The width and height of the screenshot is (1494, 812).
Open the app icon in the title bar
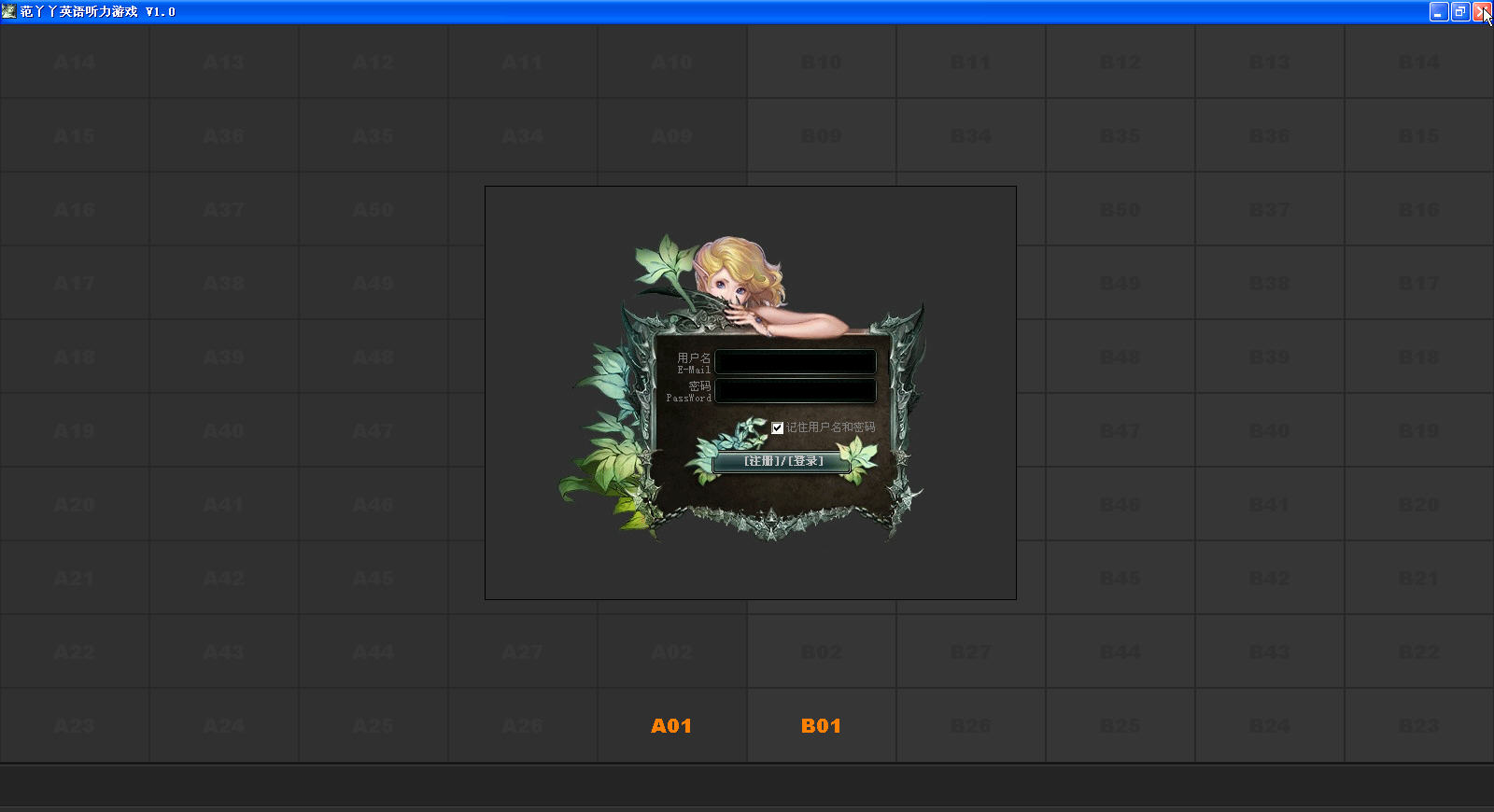[9, 11]
